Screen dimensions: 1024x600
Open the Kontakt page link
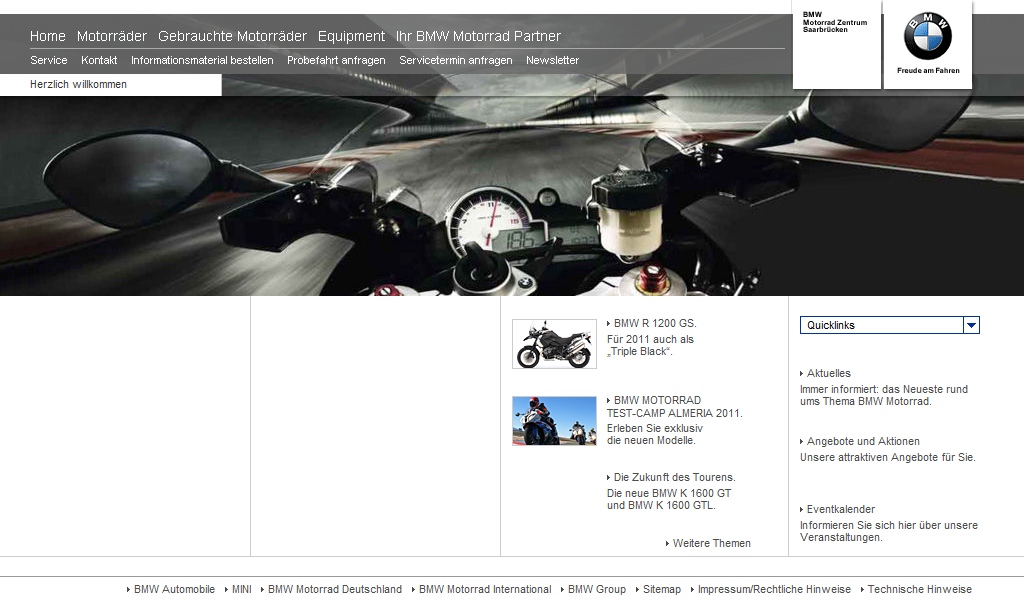point(99,60)
